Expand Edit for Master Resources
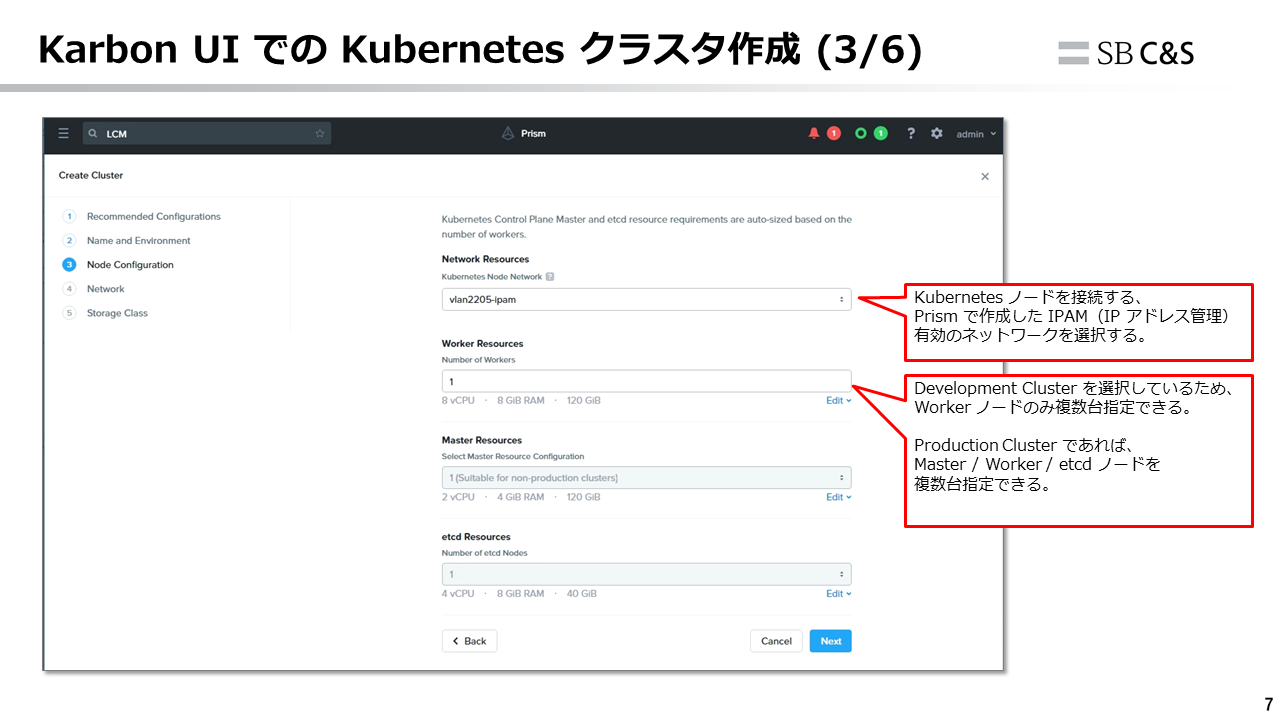This screenshot has height=720, width=1280. [838, 497]
